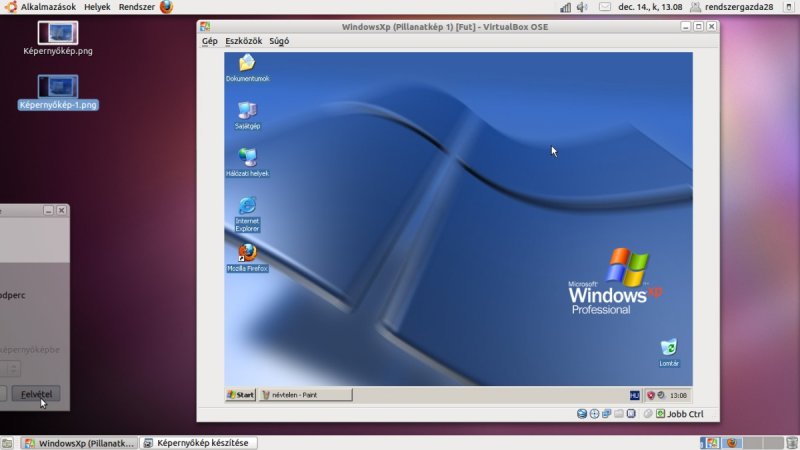Image resolution: width=800 pixels, height=450 pixels.
Task: Launch Firefox from the top panel
Action: pos(166,7)
